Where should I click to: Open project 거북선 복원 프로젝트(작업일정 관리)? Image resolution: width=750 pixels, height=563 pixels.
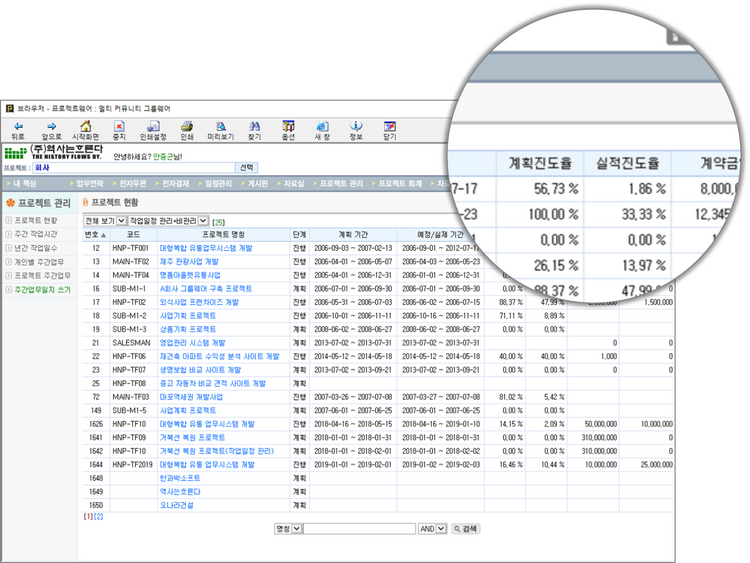pos(217,451)
